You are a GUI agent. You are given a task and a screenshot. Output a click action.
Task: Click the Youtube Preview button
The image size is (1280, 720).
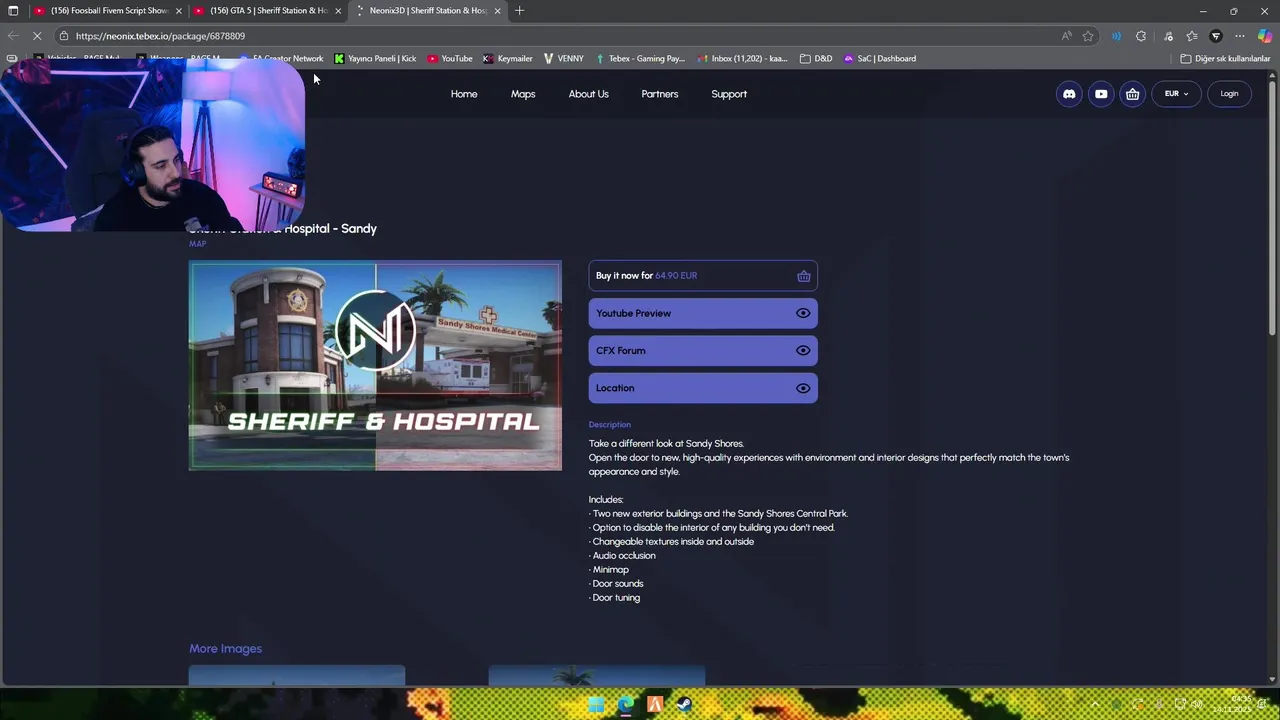point(703,313)
